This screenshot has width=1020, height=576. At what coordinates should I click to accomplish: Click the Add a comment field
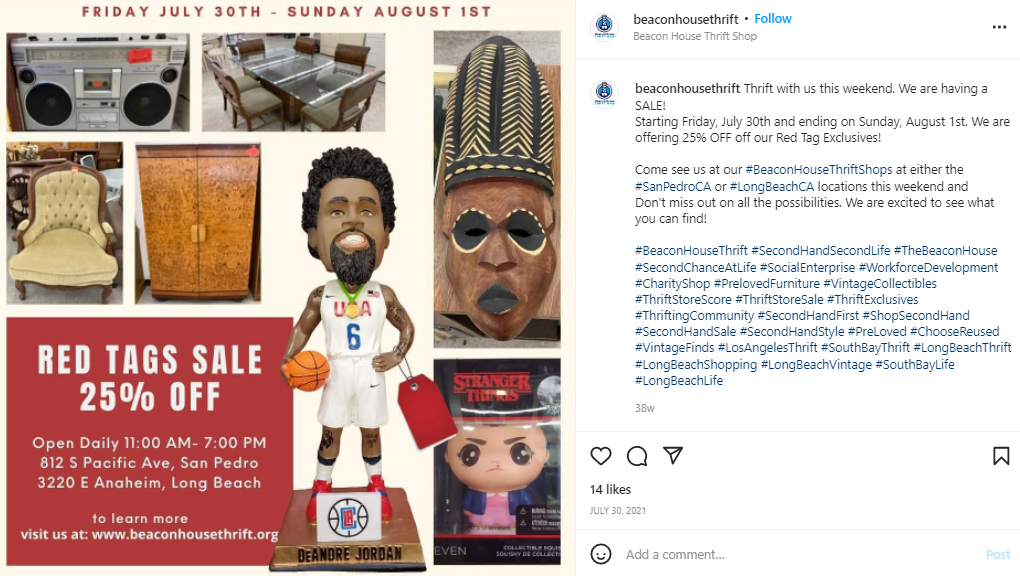[800, 555]
